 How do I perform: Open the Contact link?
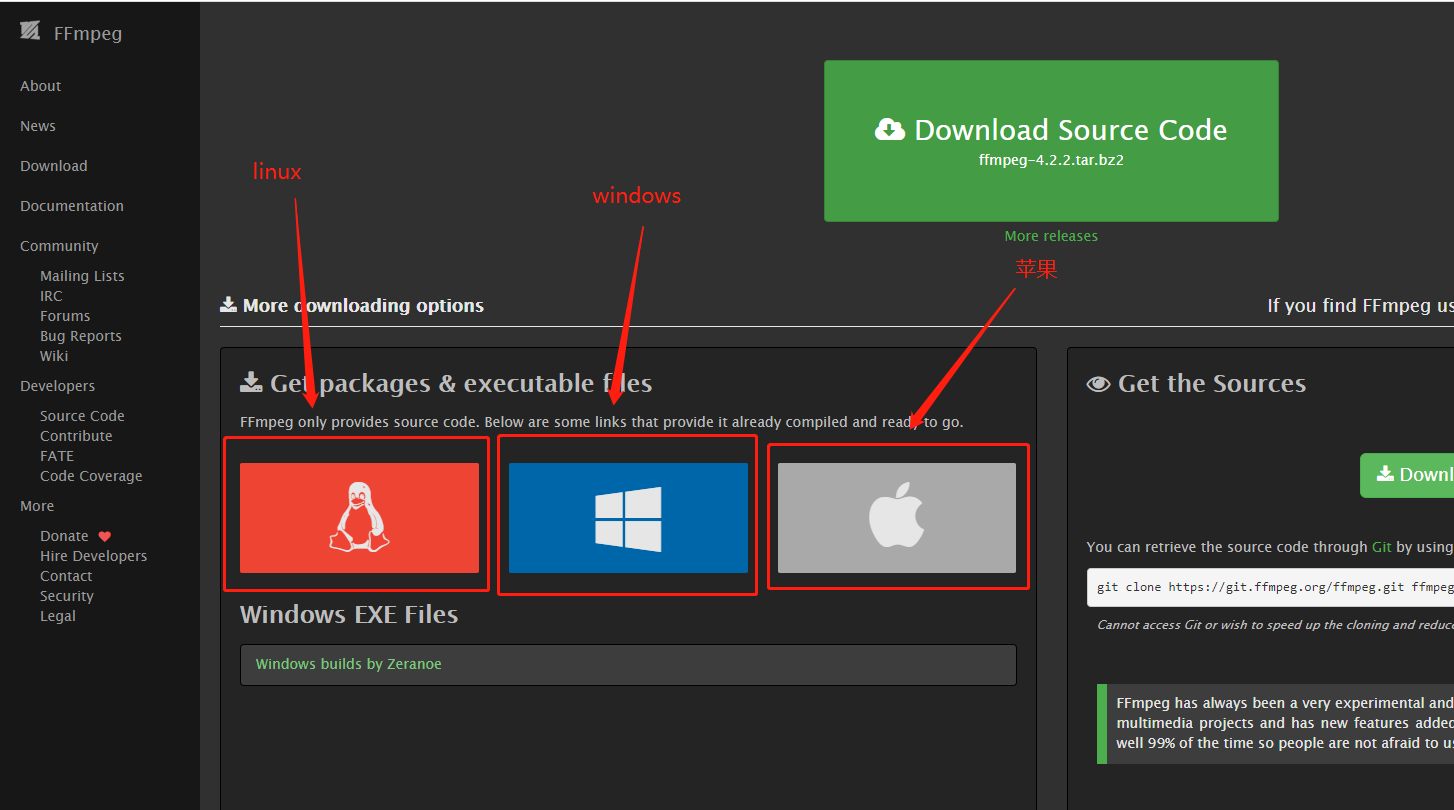point(66,576)
